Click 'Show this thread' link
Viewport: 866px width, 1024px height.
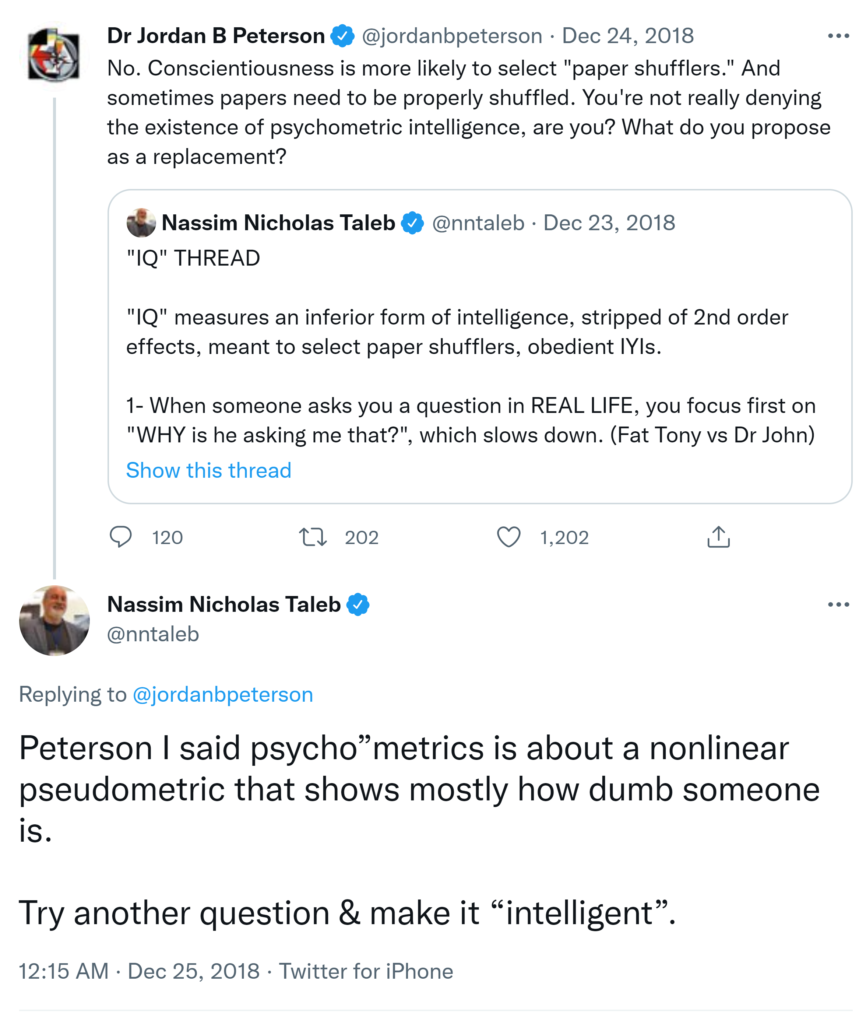pos(208,470)
